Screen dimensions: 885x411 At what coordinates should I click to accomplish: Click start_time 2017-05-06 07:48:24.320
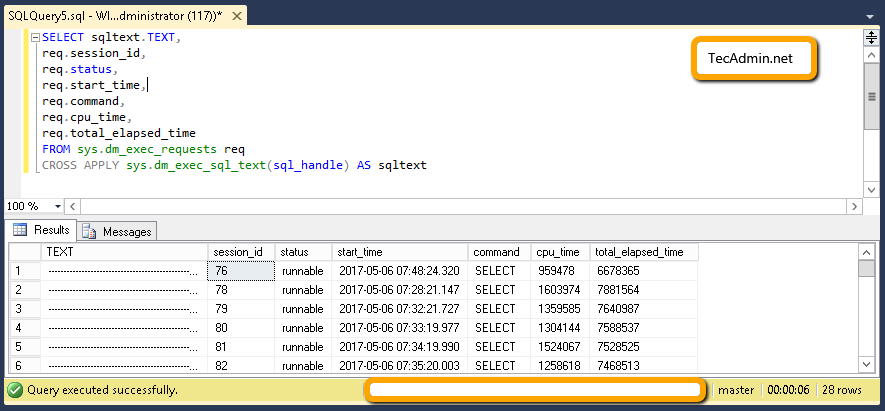[400, 271]
